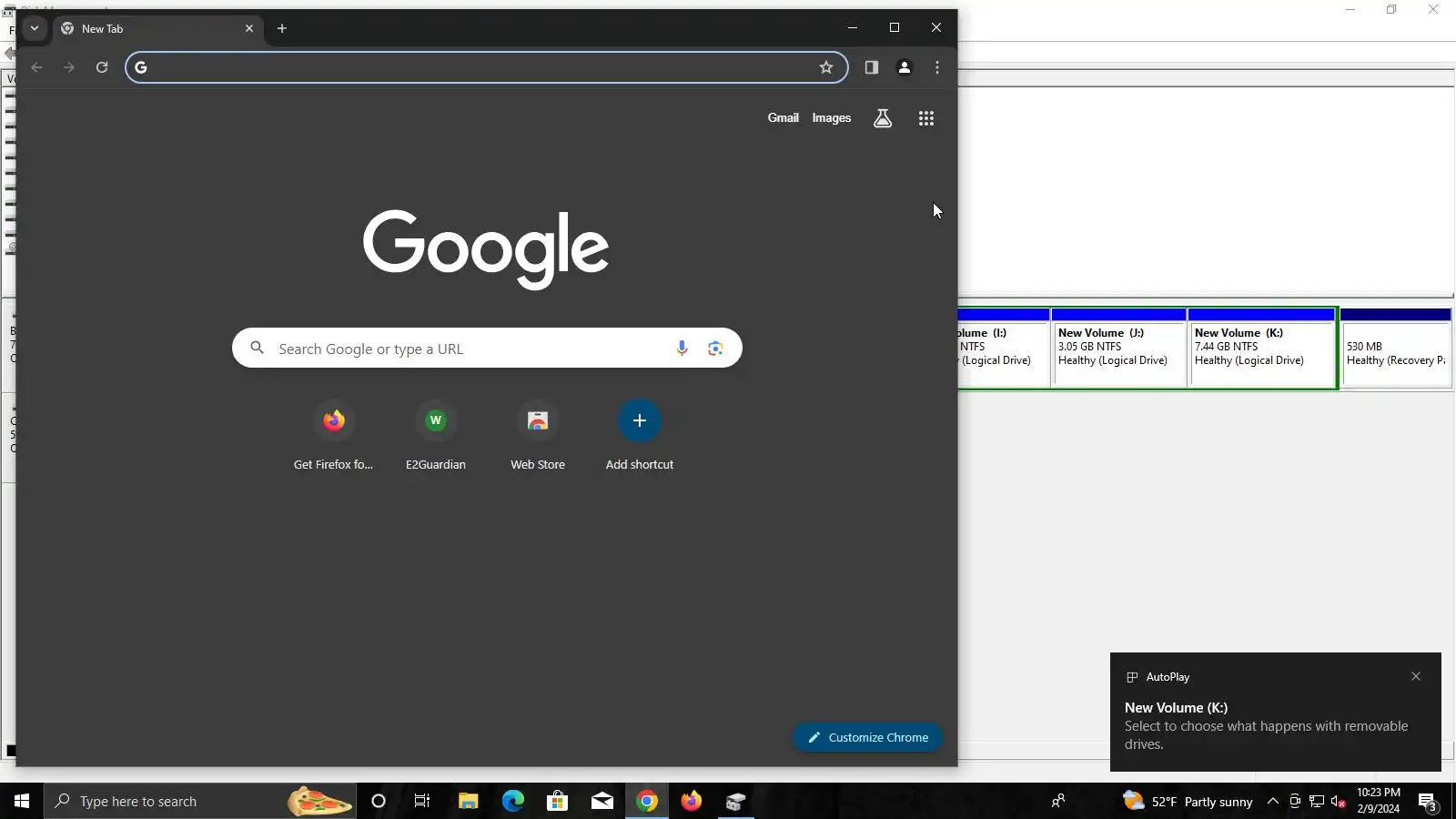Focus the Chrome address bar
This screenshot has width=1456, height=819.
click(x=486, y=67)
